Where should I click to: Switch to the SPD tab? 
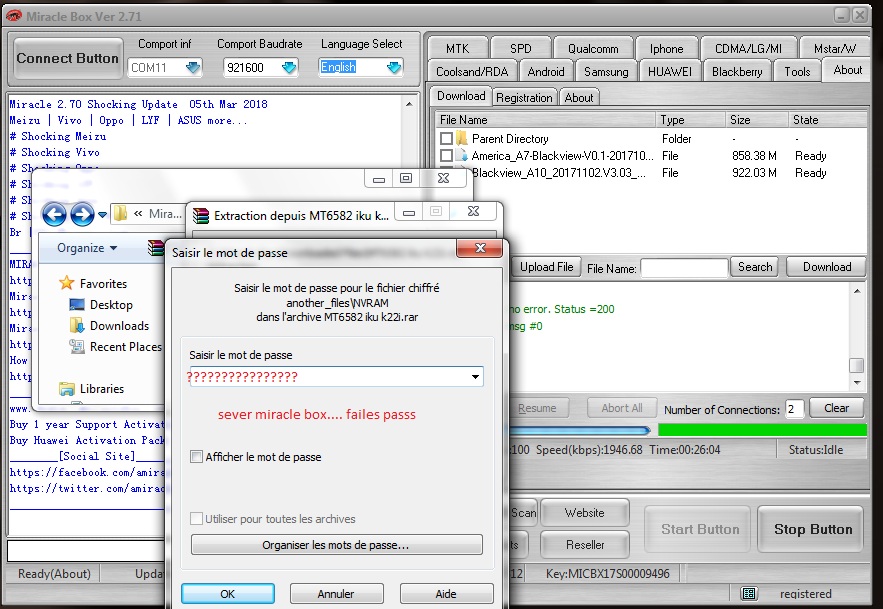(520, 48)
